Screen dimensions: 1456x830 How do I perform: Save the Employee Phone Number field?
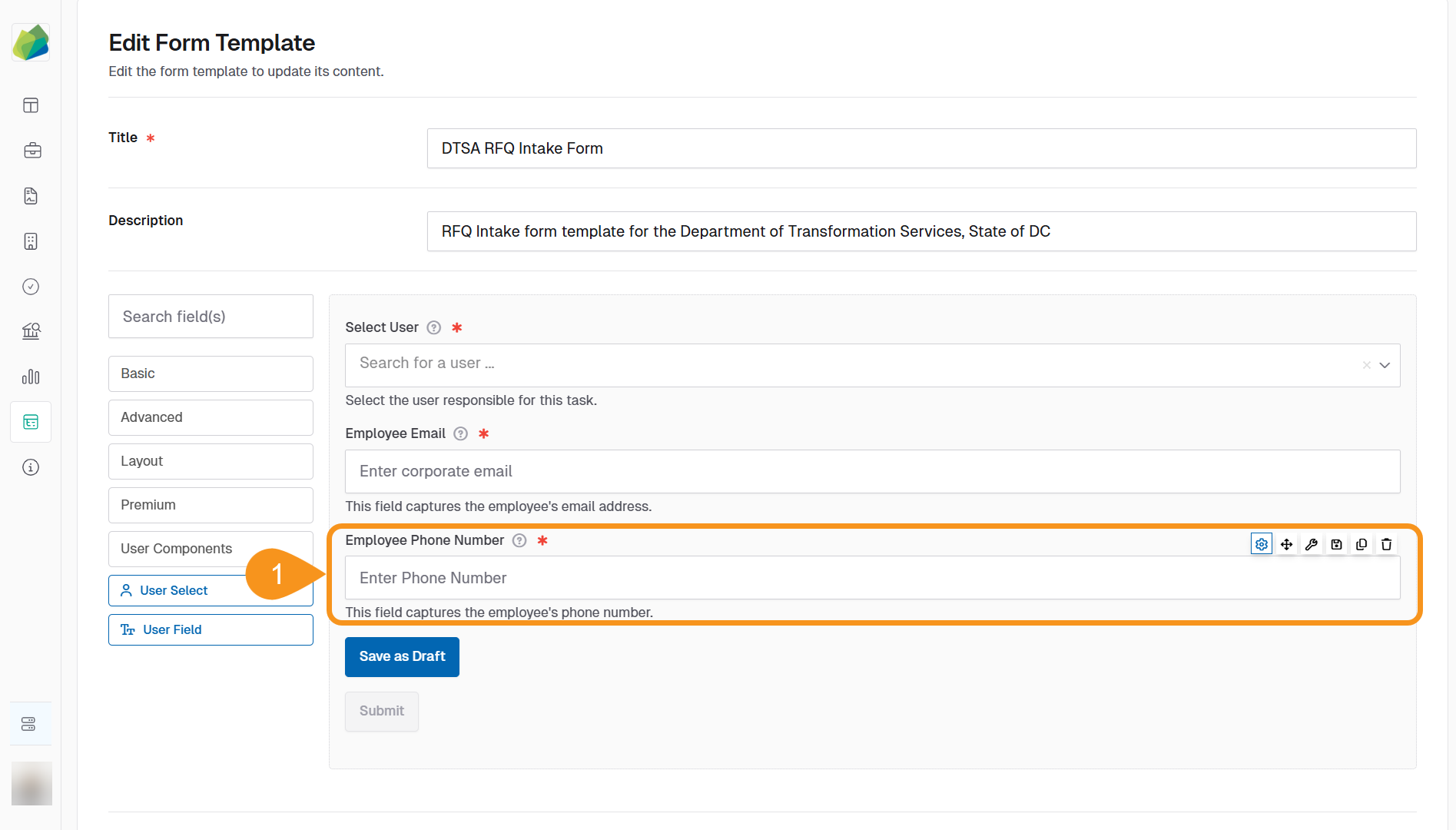tap(1336, 544)
